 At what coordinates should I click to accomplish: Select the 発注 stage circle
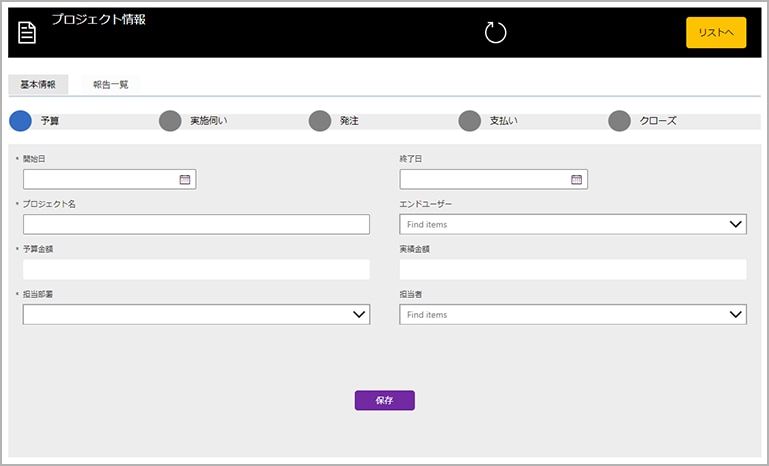pos(320,121)
